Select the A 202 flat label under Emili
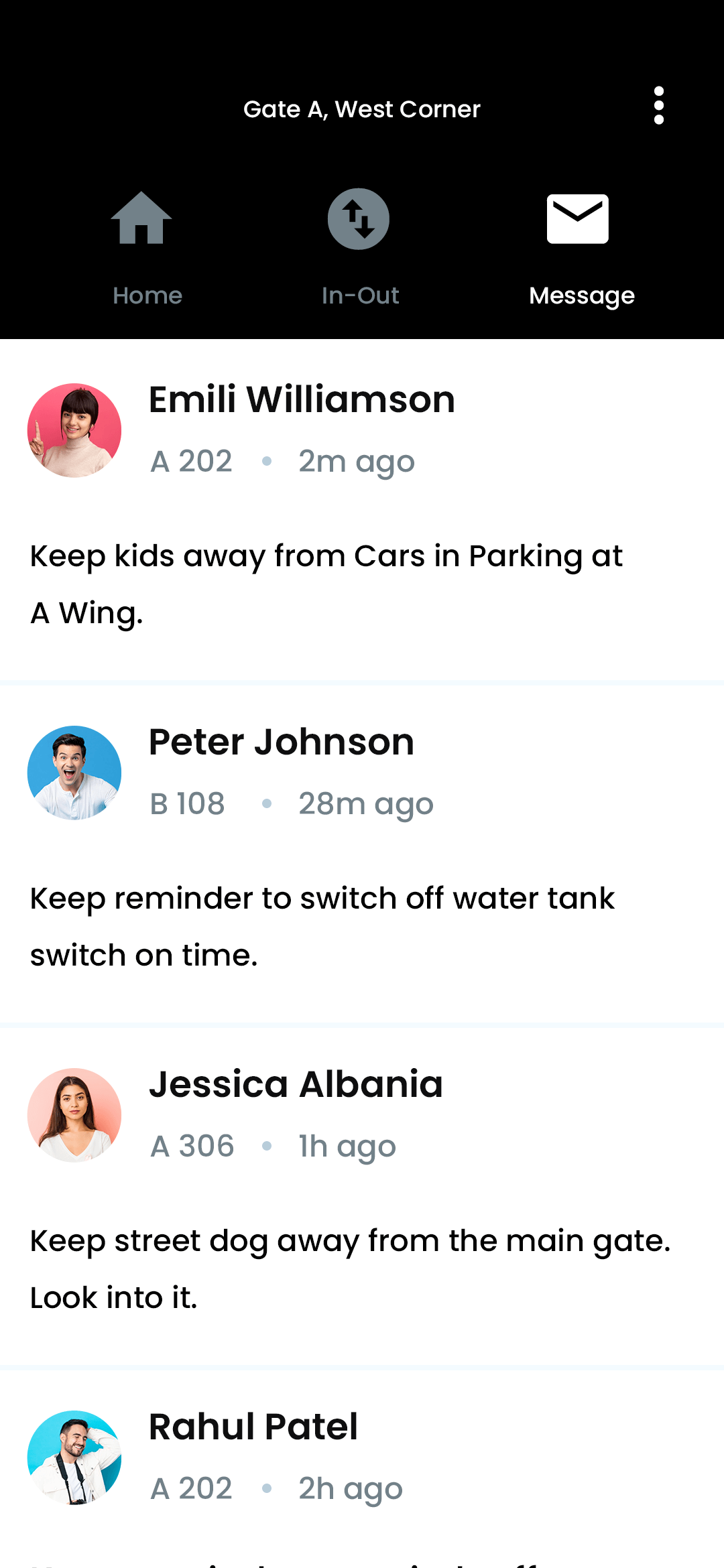The image size is (724, 1568). point(192,460)
